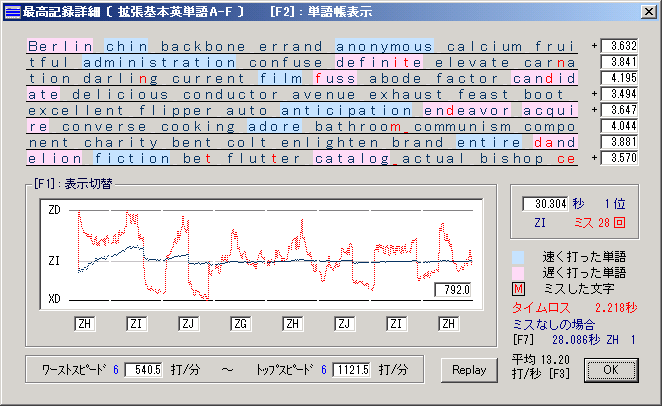
Task: Select the 3.570 row time box
Action: tap(619, 158)
